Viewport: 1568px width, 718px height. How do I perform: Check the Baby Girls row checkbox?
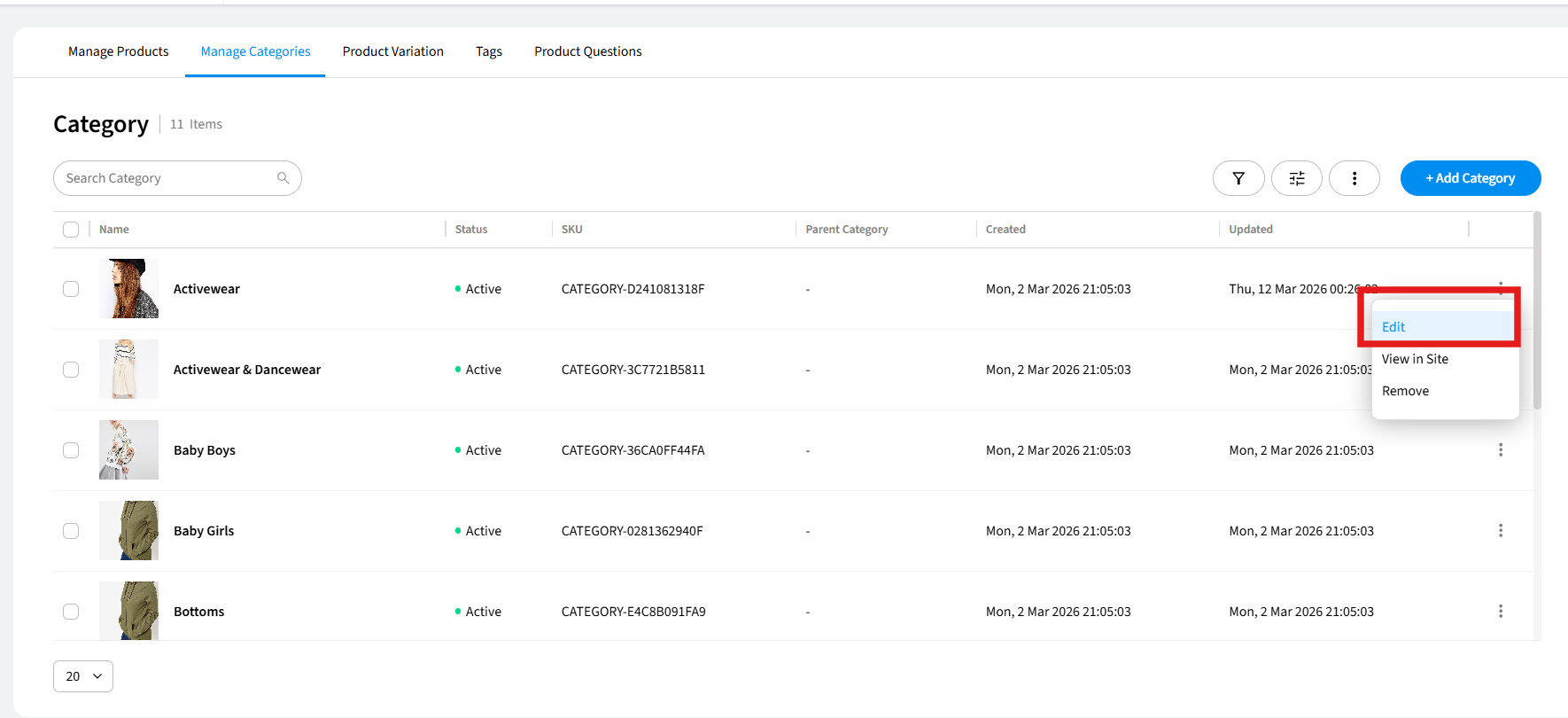pos(71,531)
